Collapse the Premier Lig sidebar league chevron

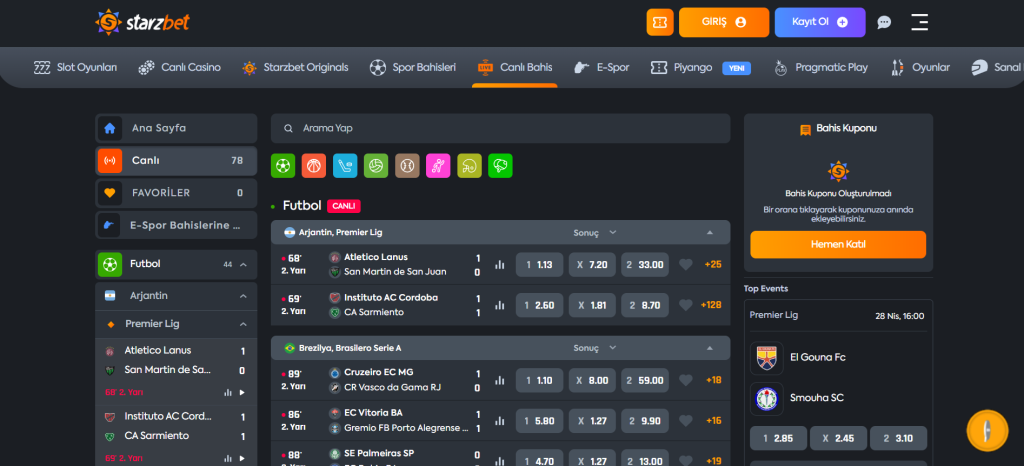pyautogui.click(x=243, y=324)
